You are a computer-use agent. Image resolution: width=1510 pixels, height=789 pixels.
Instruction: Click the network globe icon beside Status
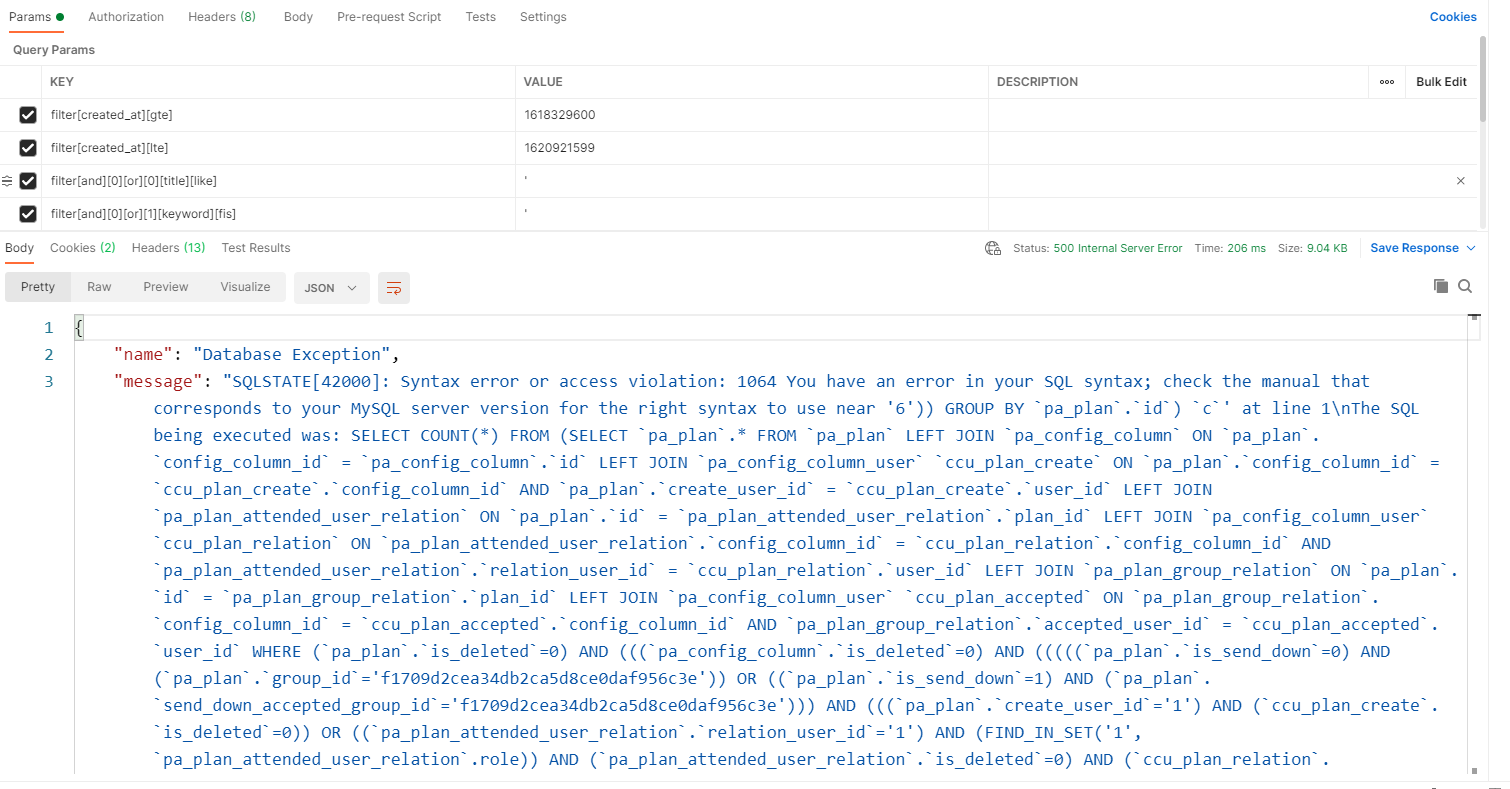tap(993, 248)
